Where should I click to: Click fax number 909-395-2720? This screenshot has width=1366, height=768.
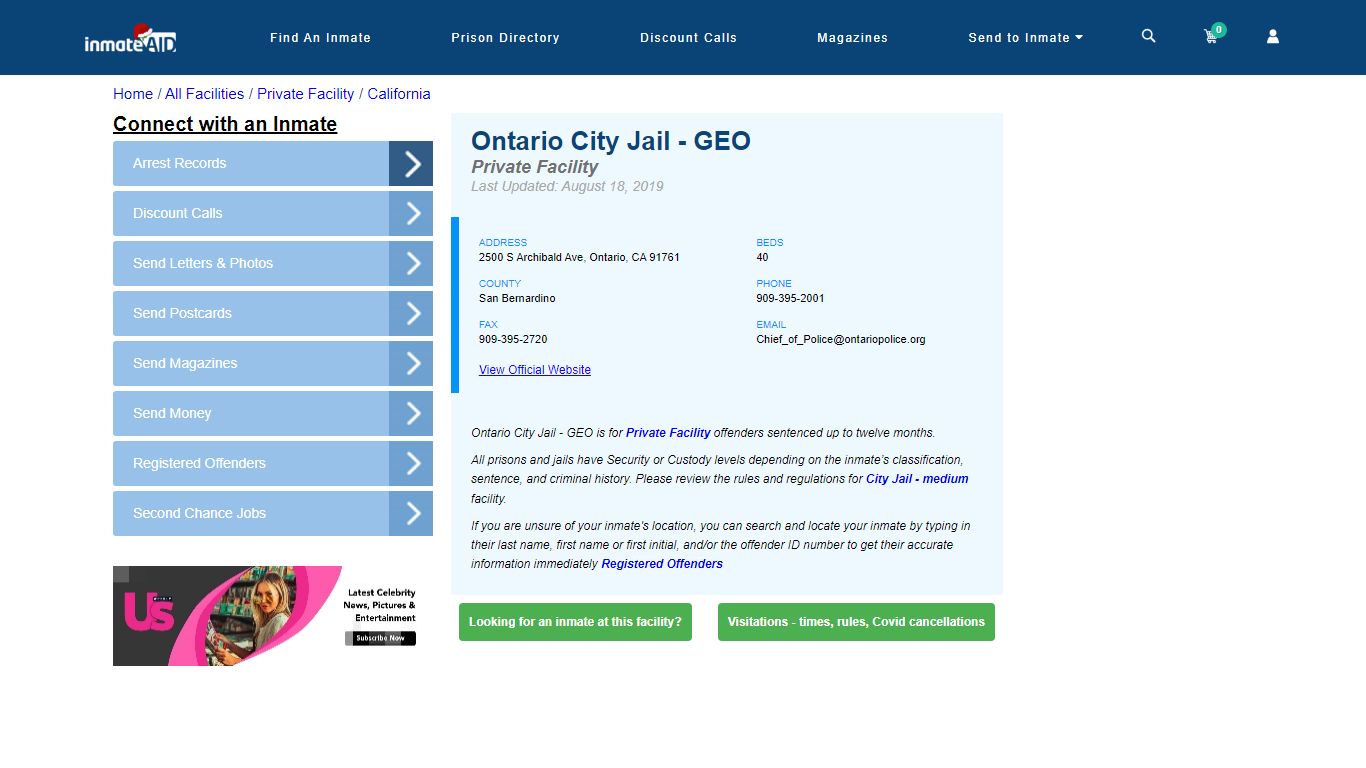(513, 339)
